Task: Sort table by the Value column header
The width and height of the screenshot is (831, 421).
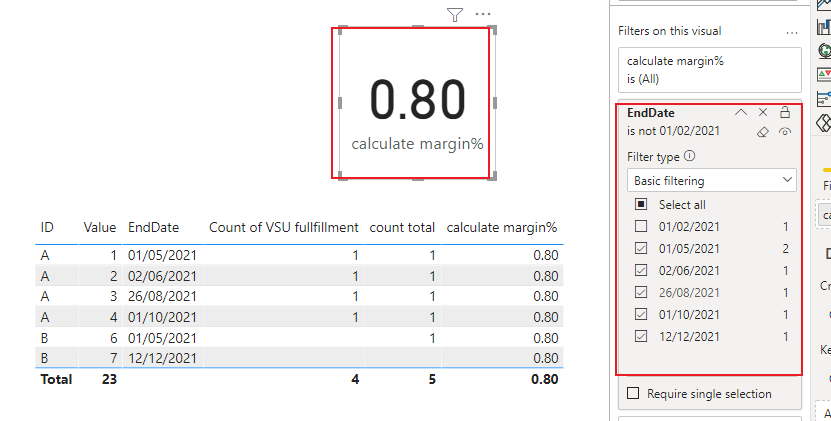Action: click(100, 227)
